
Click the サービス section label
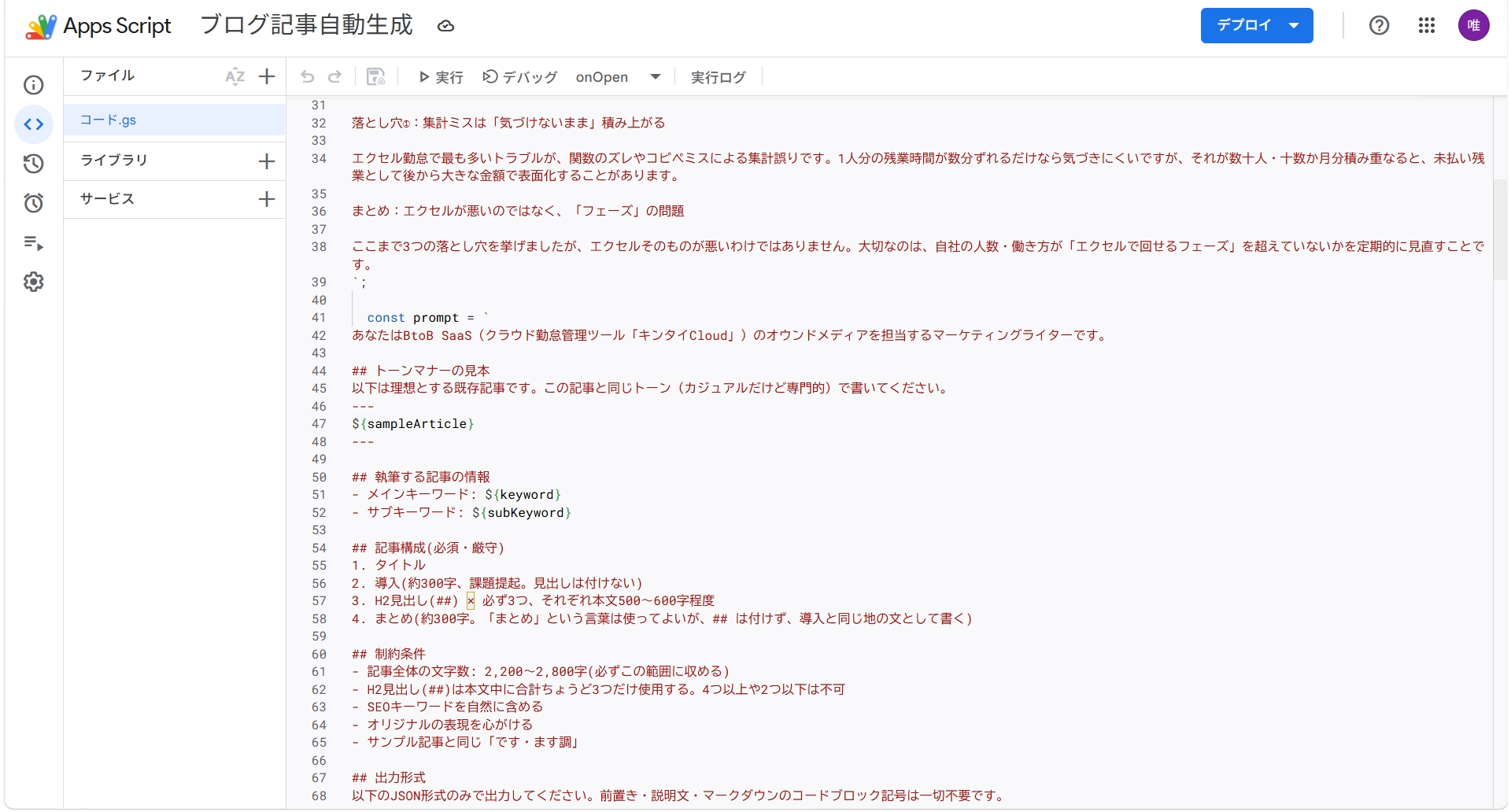point(108,199)
